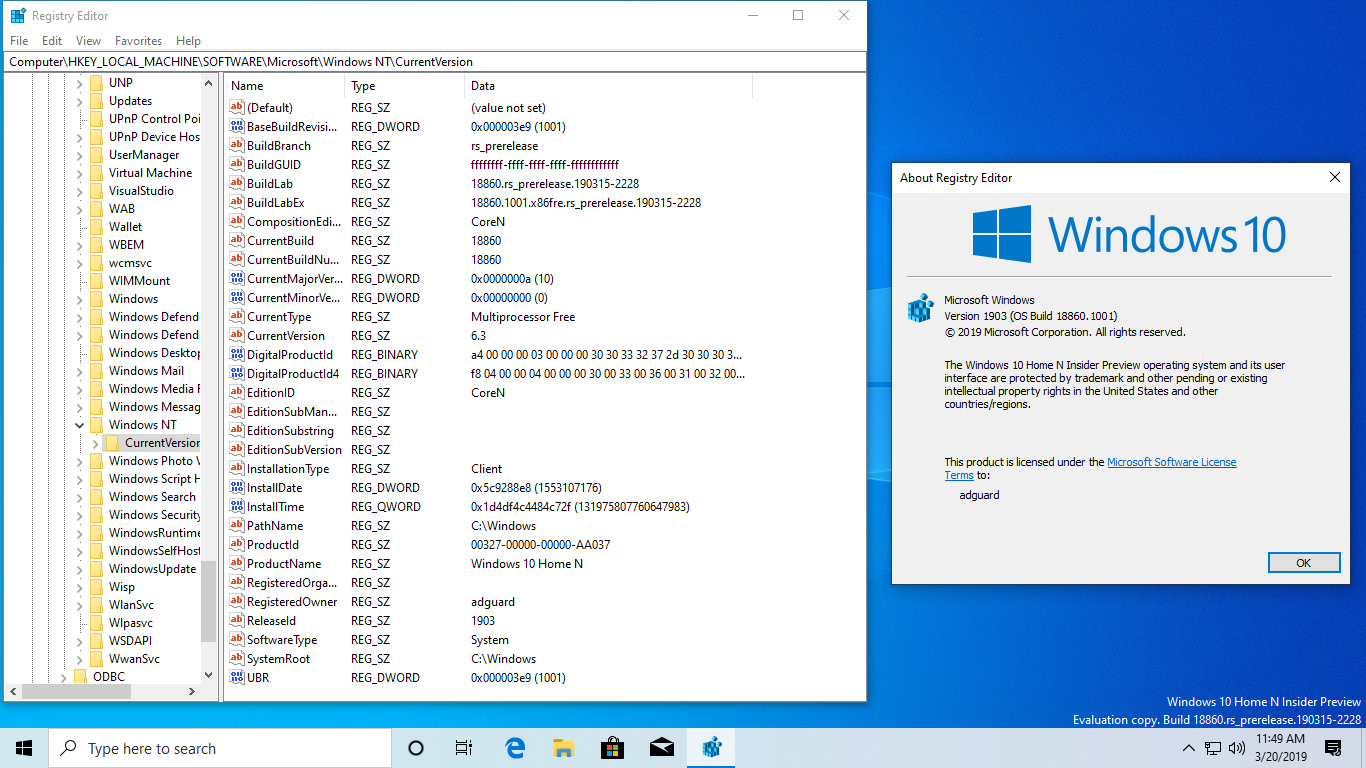
Task: Click tree pane horizontal scroll right arrow
Action: coord(192,691)
